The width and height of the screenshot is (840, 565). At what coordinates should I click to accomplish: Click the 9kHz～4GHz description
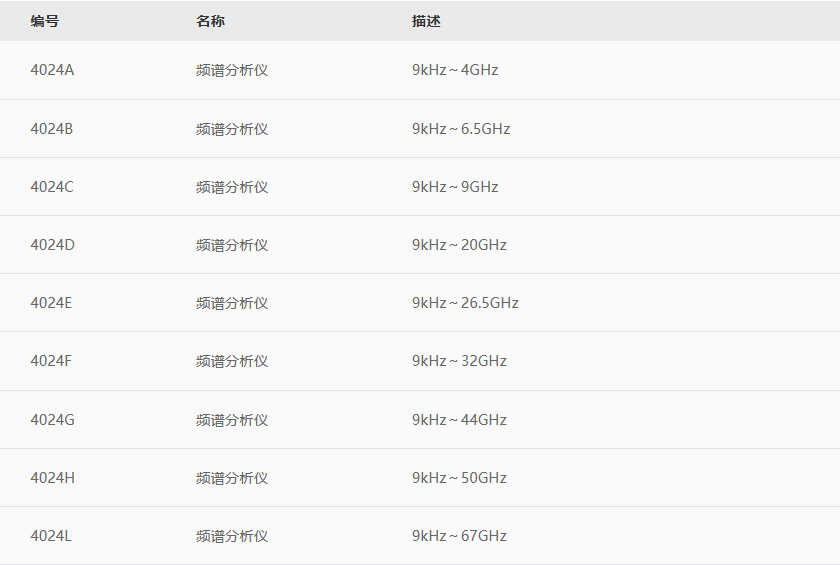click(x=455, y=70)
